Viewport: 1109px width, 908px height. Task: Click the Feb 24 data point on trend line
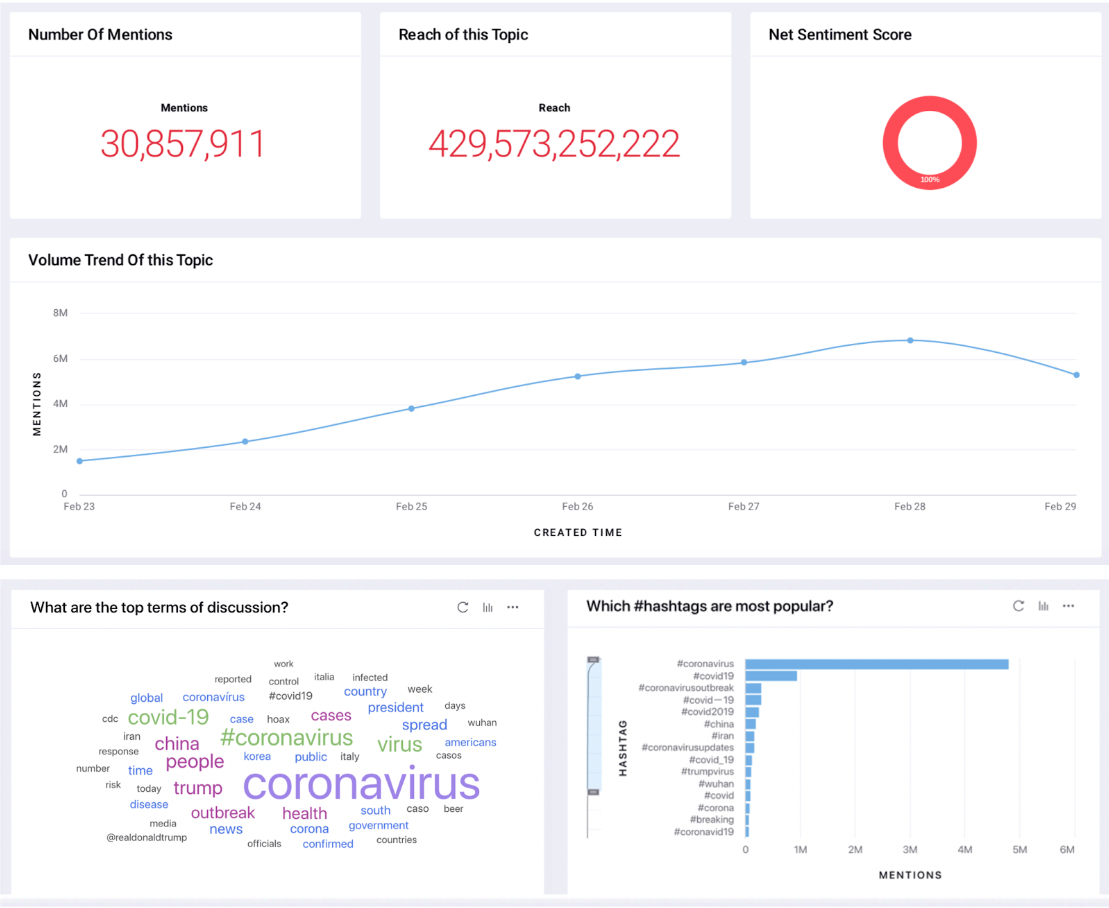pos(245,441)
